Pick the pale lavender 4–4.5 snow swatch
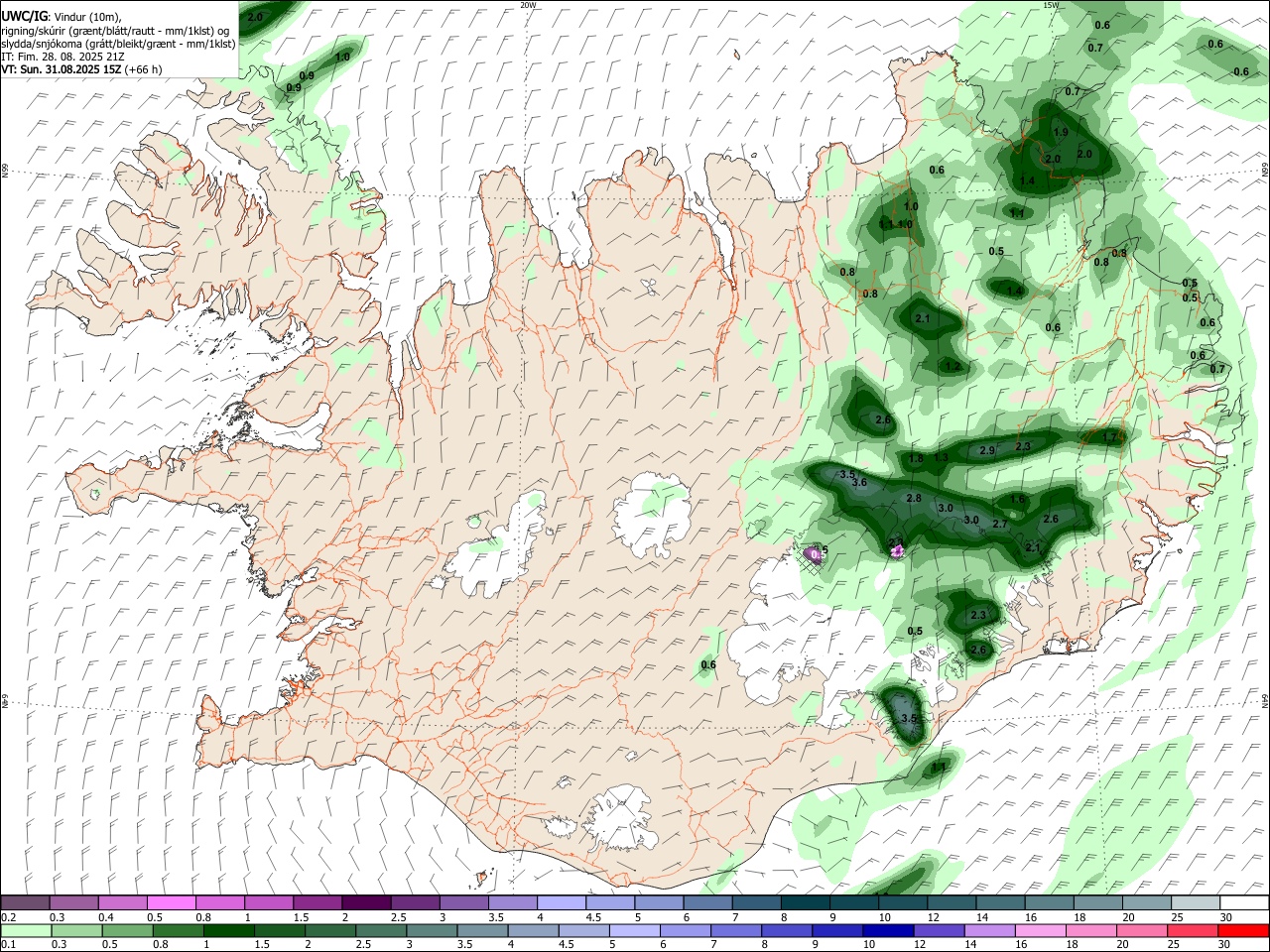 [x=562, y=903]
